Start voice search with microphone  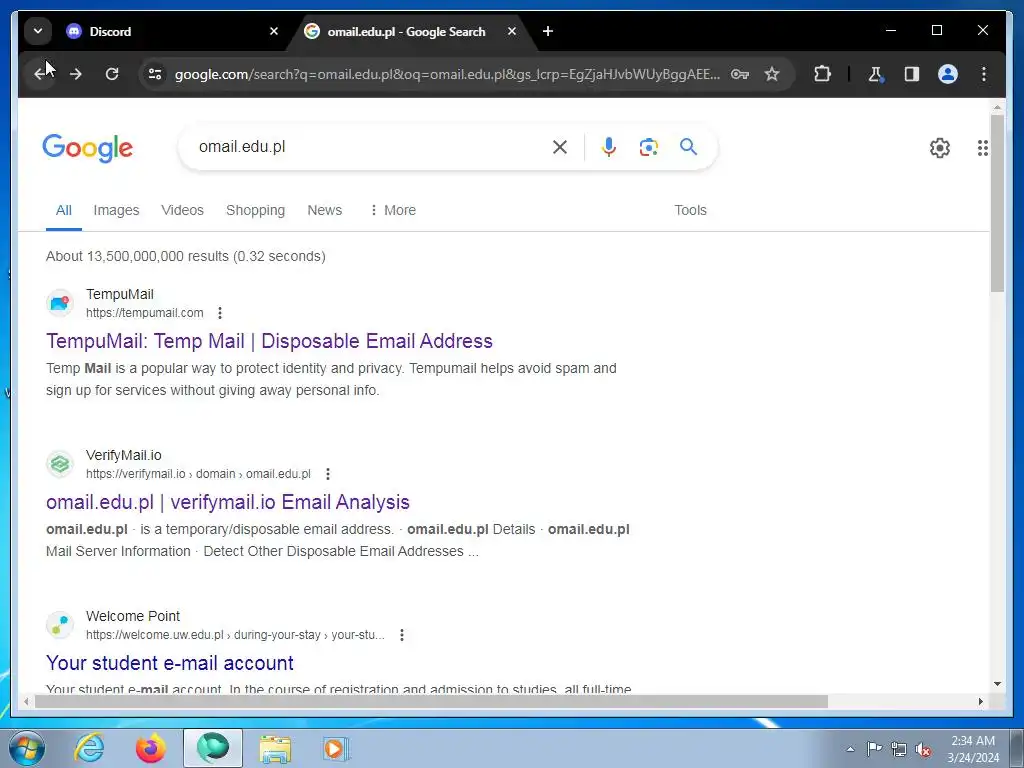click(x=609, y=147)
